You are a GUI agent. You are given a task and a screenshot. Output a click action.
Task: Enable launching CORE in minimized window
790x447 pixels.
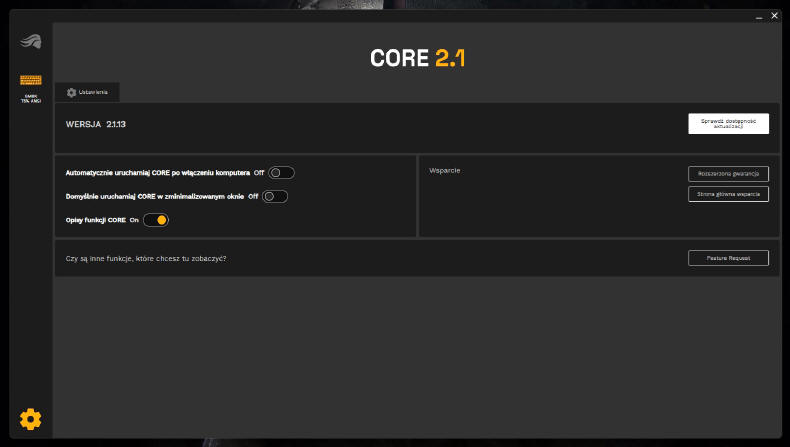point(275,196)
